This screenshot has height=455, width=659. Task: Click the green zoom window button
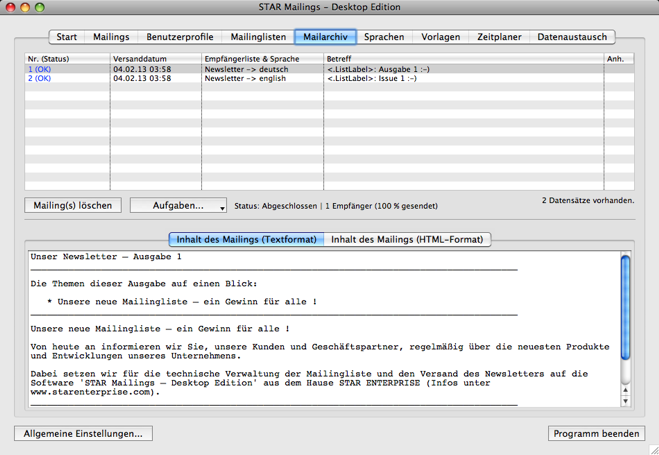[x=40, y=7]
